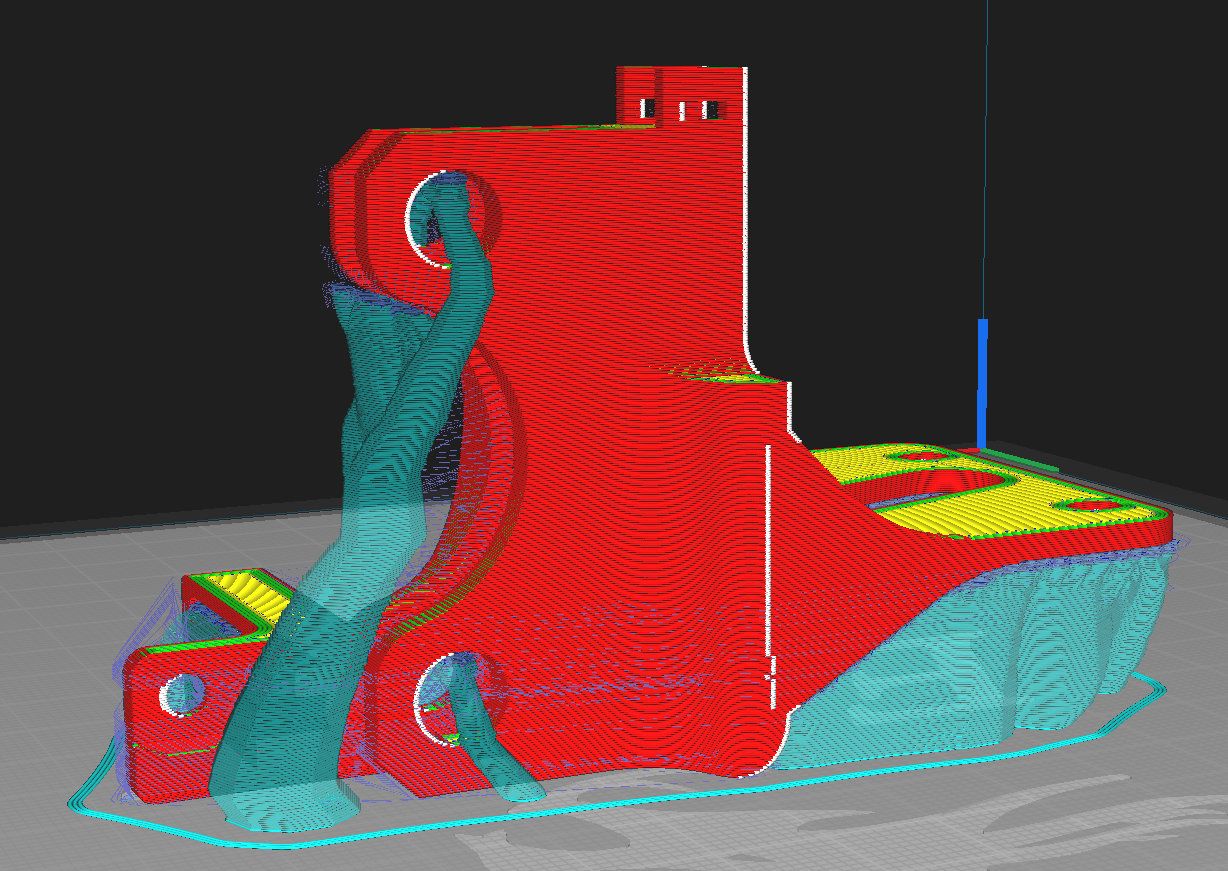The width and height of the screenshot is (1228, 871).
Task: Click the thick blue vertical axis bar
Action: point(982,385)
